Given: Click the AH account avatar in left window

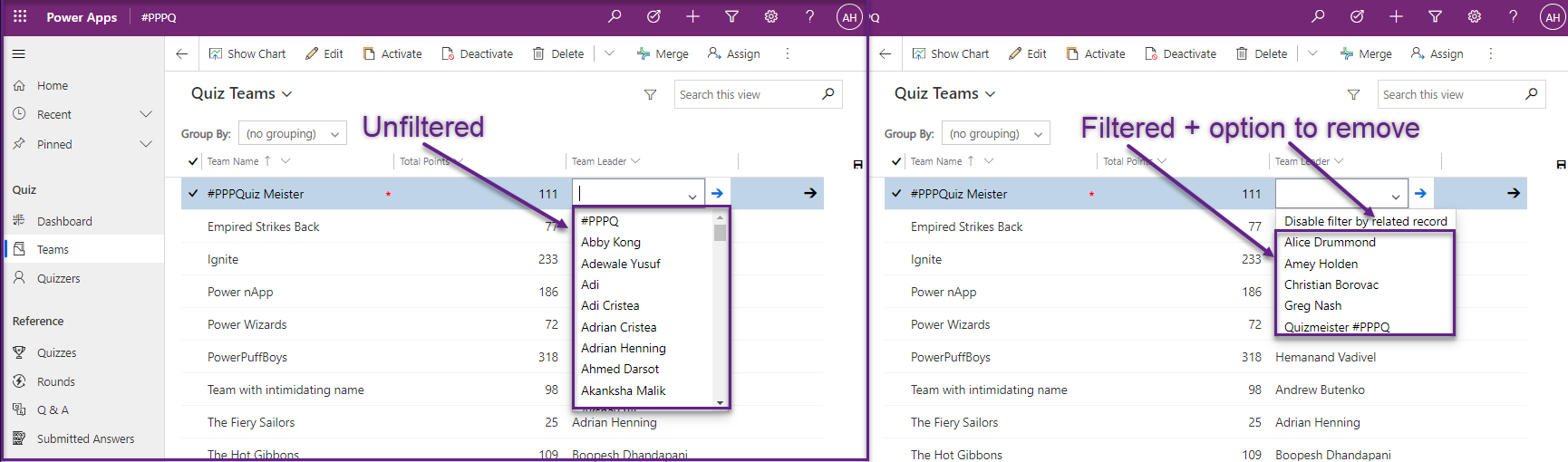Looking at the screenshot, I should point(849,17).
